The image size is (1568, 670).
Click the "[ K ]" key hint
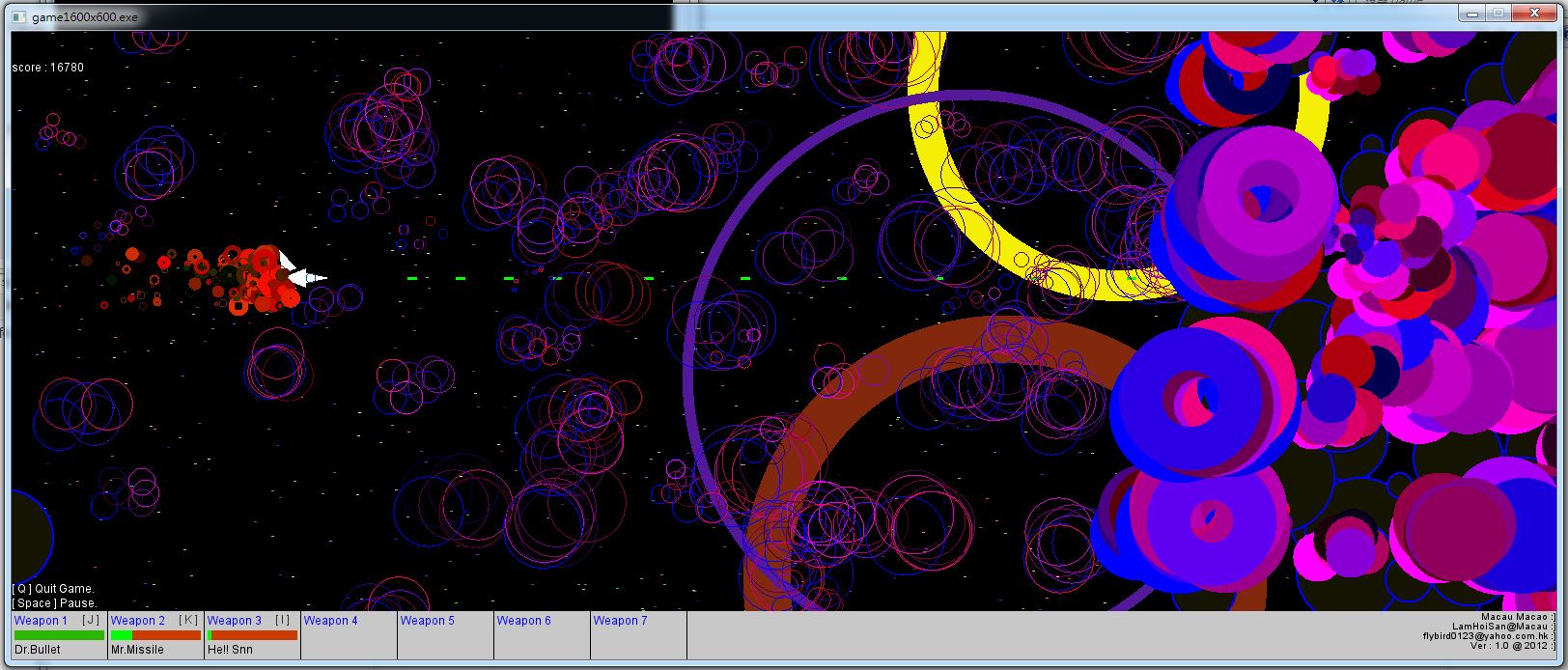pos(187,620)
